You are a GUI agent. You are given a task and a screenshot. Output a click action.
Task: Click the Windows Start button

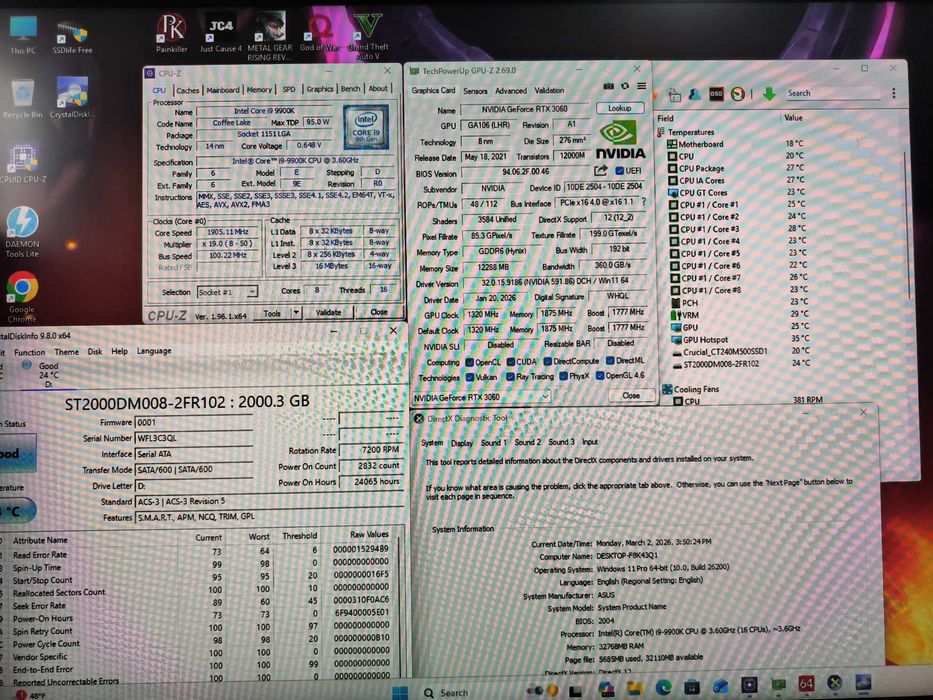pyautogui.click(x=400, y=692)
